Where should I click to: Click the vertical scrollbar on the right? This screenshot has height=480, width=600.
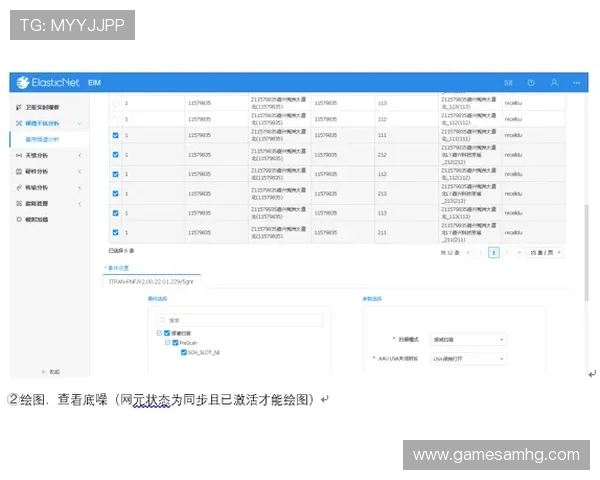click(586, 253)
